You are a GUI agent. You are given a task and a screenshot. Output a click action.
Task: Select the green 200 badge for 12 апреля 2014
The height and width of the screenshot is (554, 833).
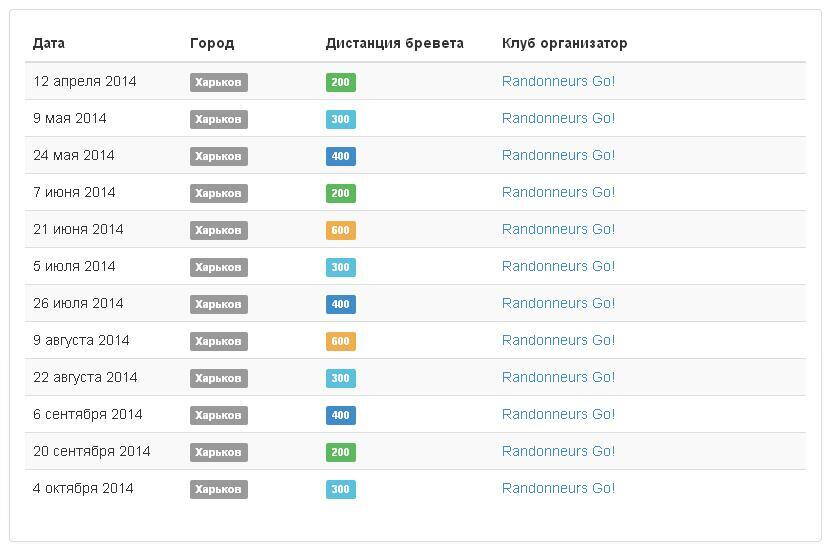coord(340,82)
